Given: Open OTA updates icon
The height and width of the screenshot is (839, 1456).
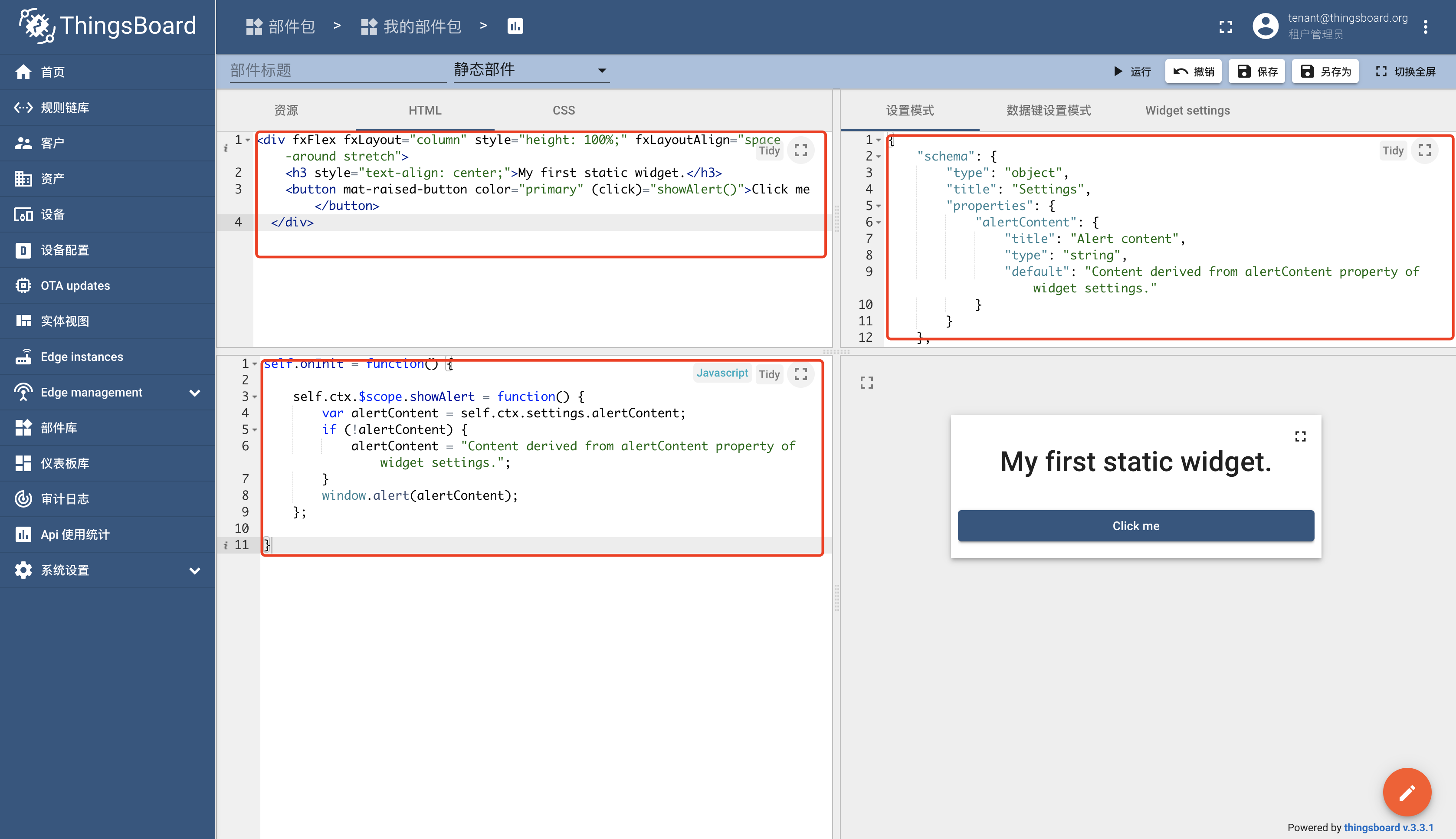Looking at the screenshot, I should [23, 285].
